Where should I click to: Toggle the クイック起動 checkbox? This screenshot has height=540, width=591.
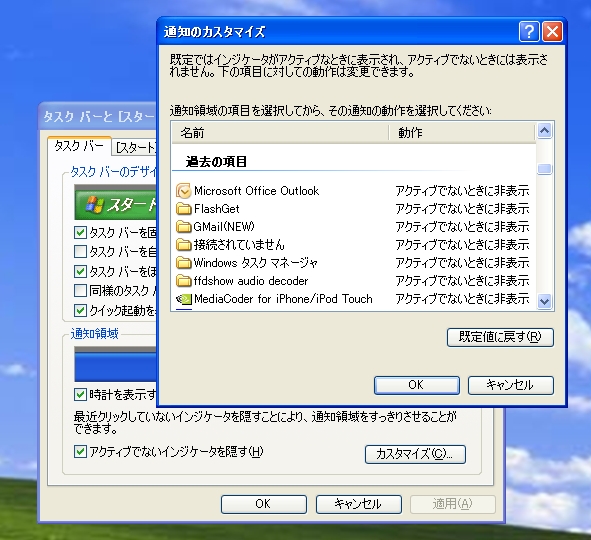pyautogui.click(x=80, y=311)
